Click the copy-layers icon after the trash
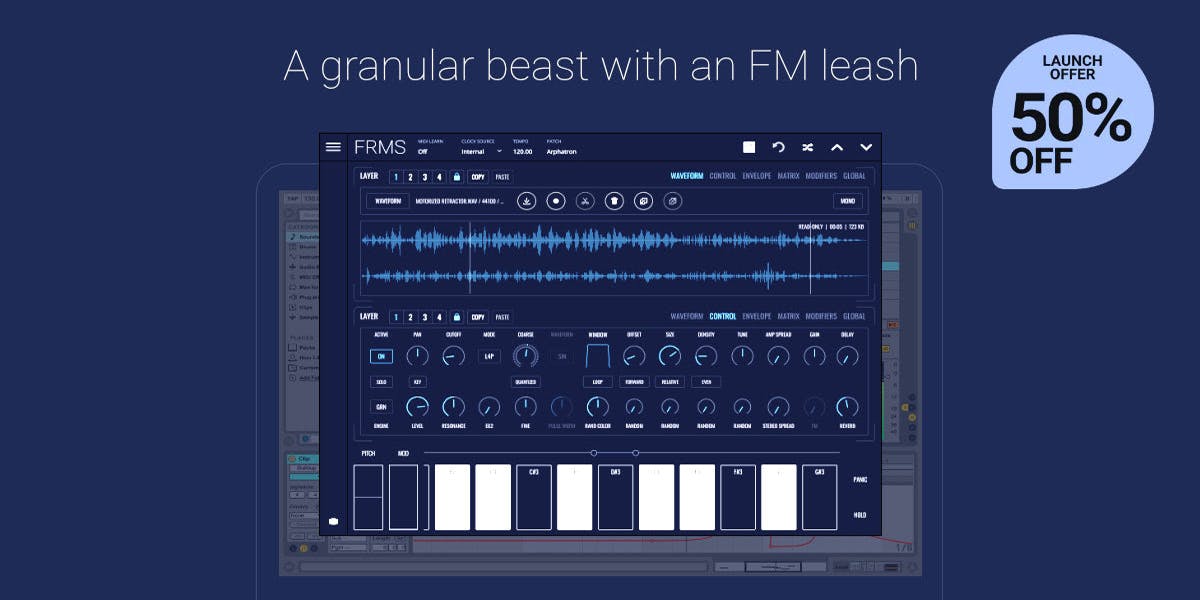Screen dimensions: 1200x600 (643, 201)
